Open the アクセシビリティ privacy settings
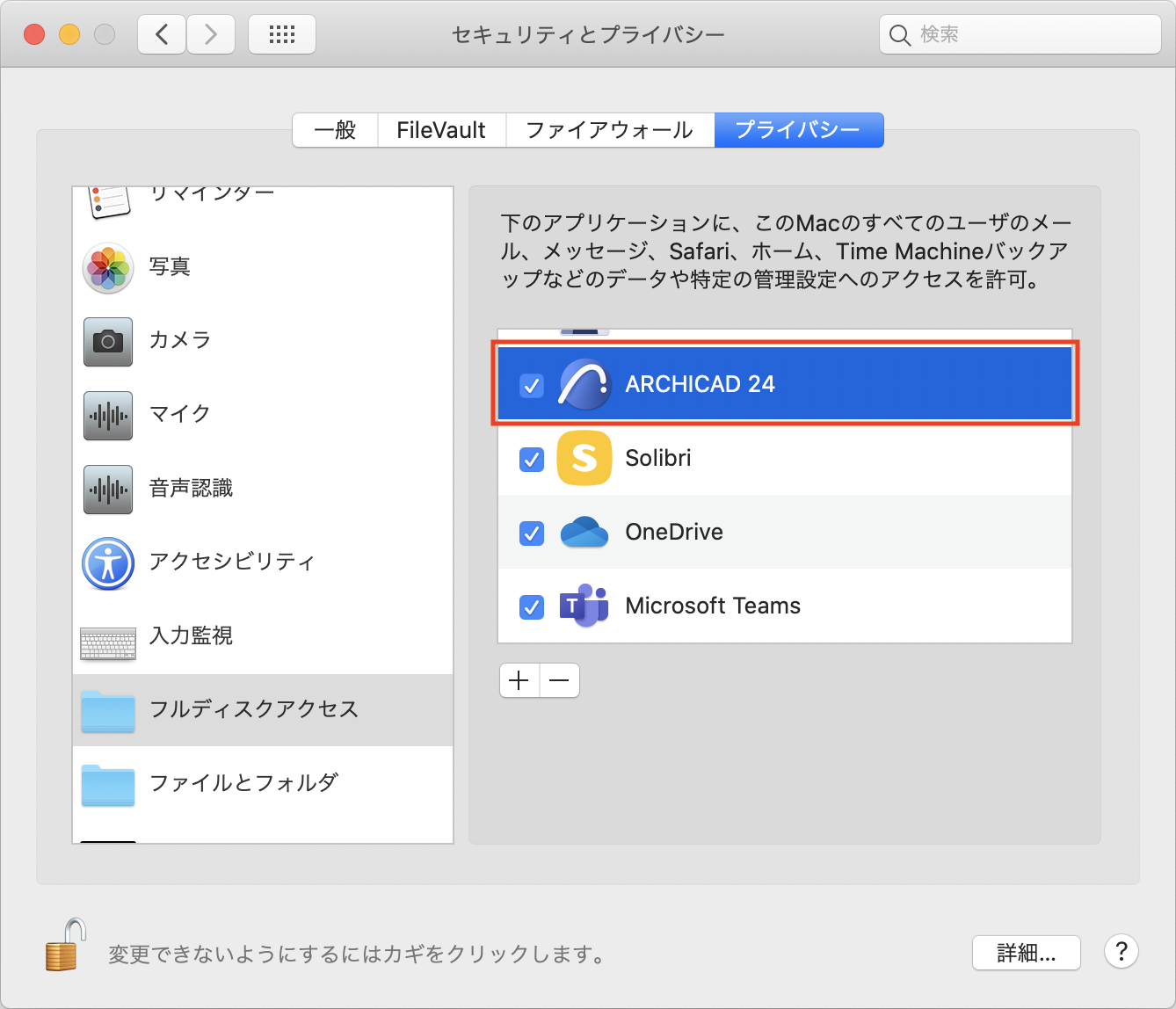The width and height of the screenshot is (1176, 1009). pos(107,563)
